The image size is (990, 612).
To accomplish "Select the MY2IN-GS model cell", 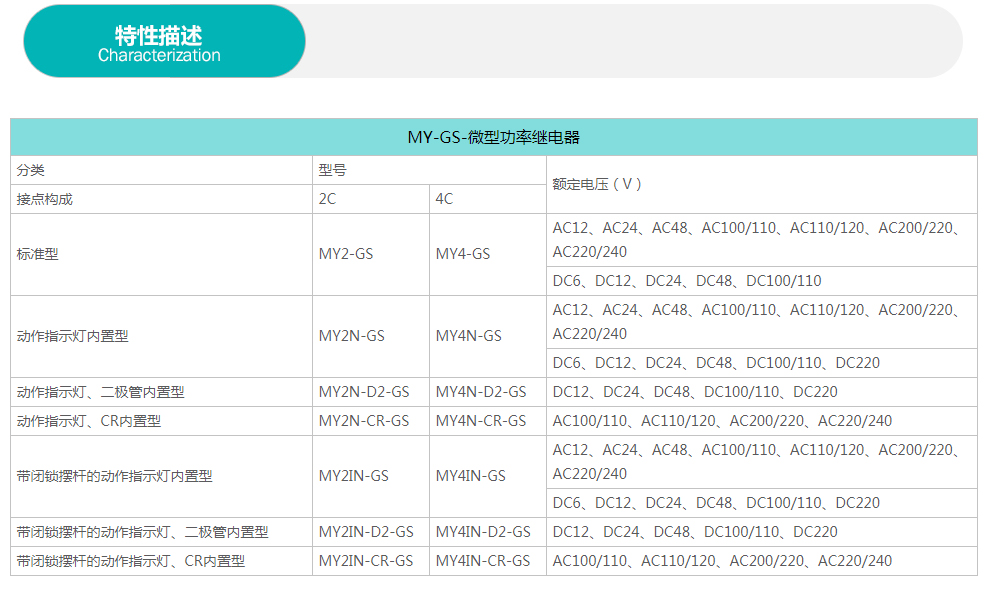I will tap(353, 476).
